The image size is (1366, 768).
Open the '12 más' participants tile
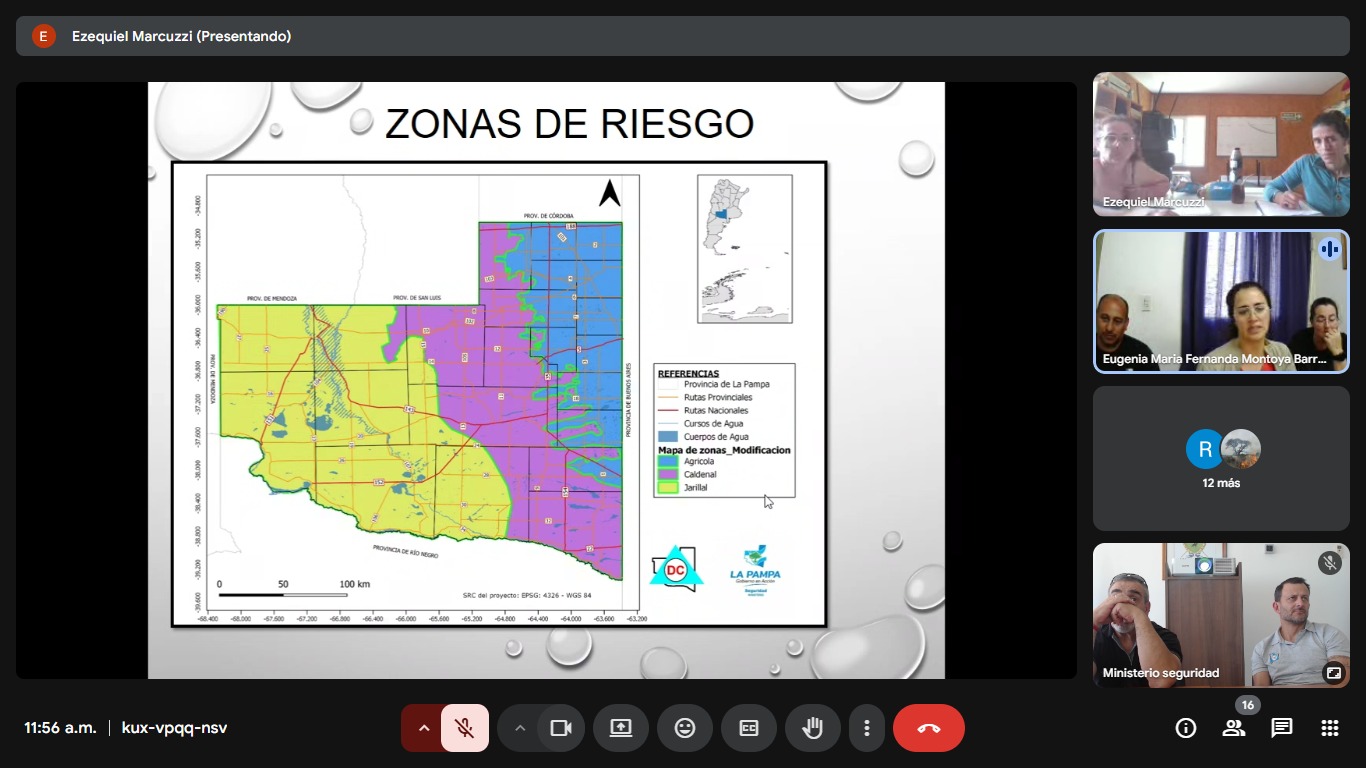tap(1220, 458)
